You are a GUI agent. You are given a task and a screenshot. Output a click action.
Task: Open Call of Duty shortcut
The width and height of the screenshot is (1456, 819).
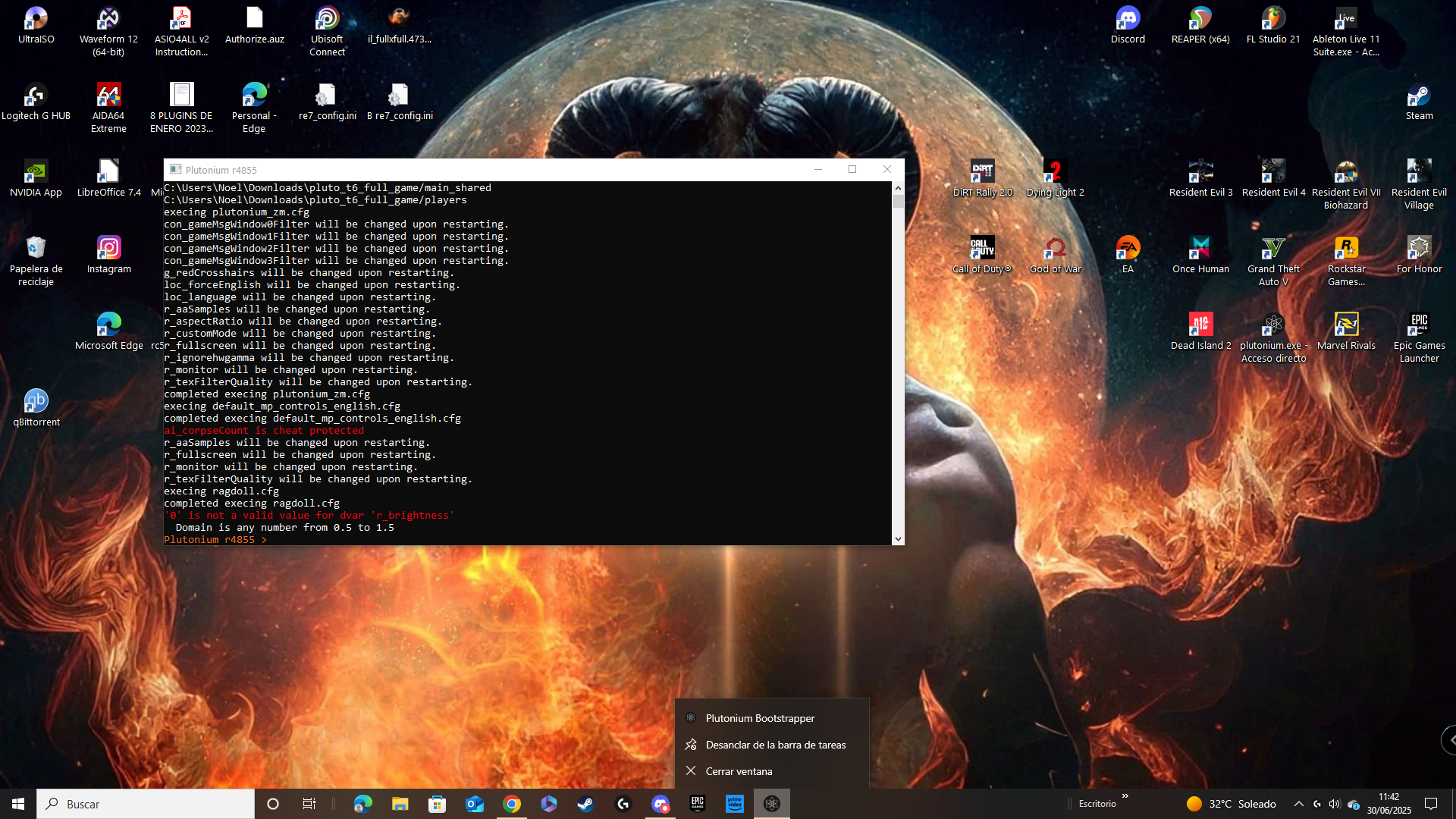pos(982,256)
